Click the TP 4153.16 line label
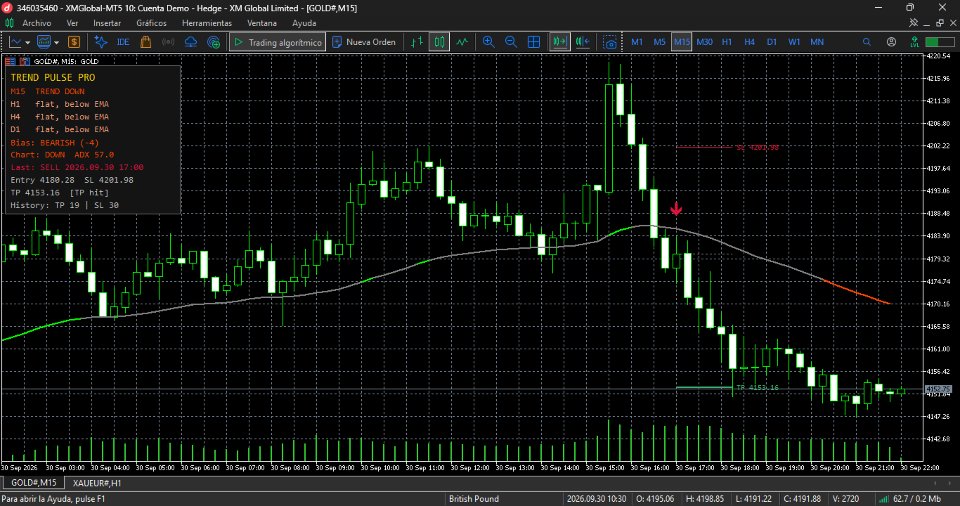Image resolution: width=960 pixels, height=506 pixels. click(757, 388)
